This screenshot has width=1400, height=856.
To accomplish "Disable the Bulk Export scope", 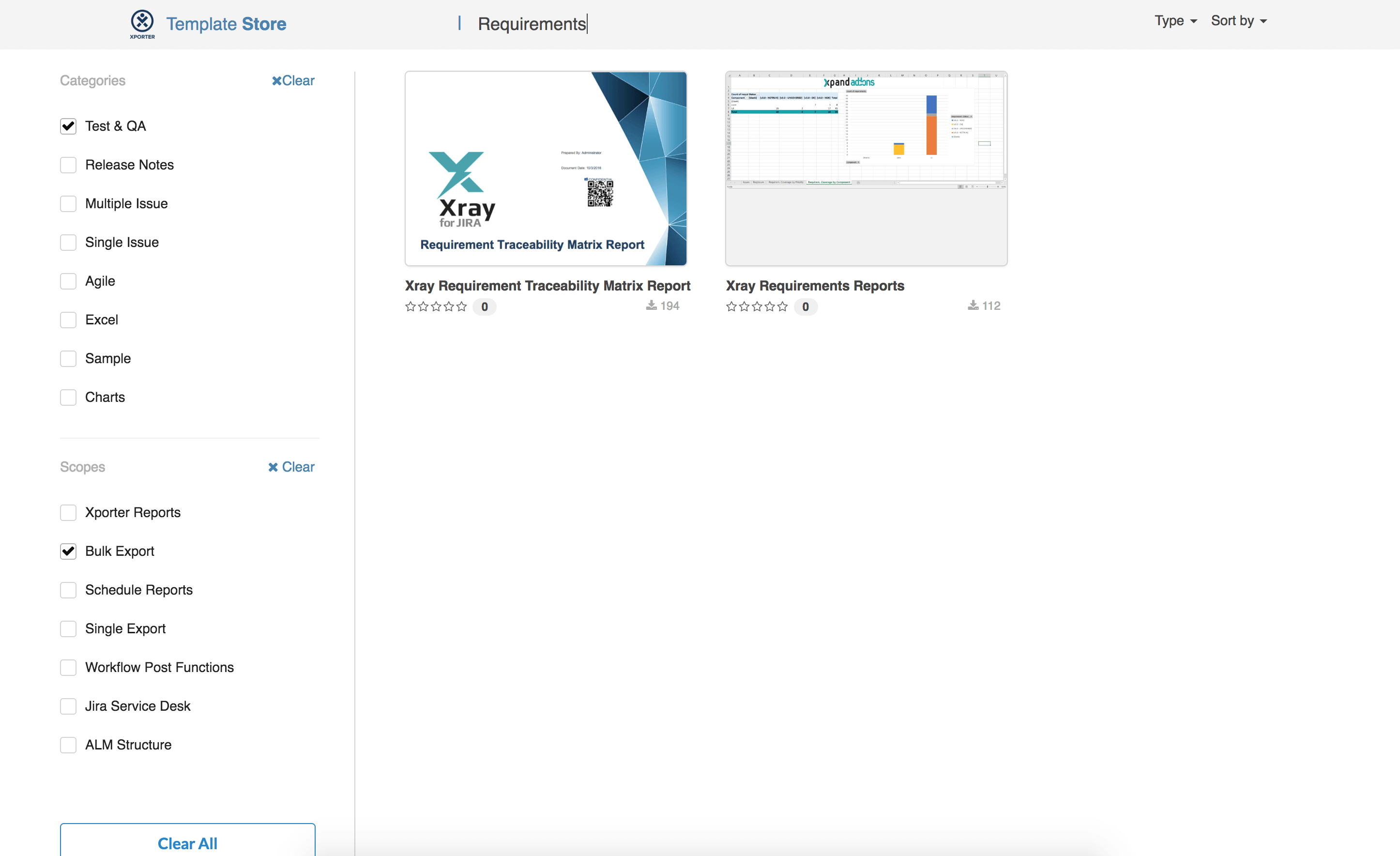I will (x=68, y=551).
